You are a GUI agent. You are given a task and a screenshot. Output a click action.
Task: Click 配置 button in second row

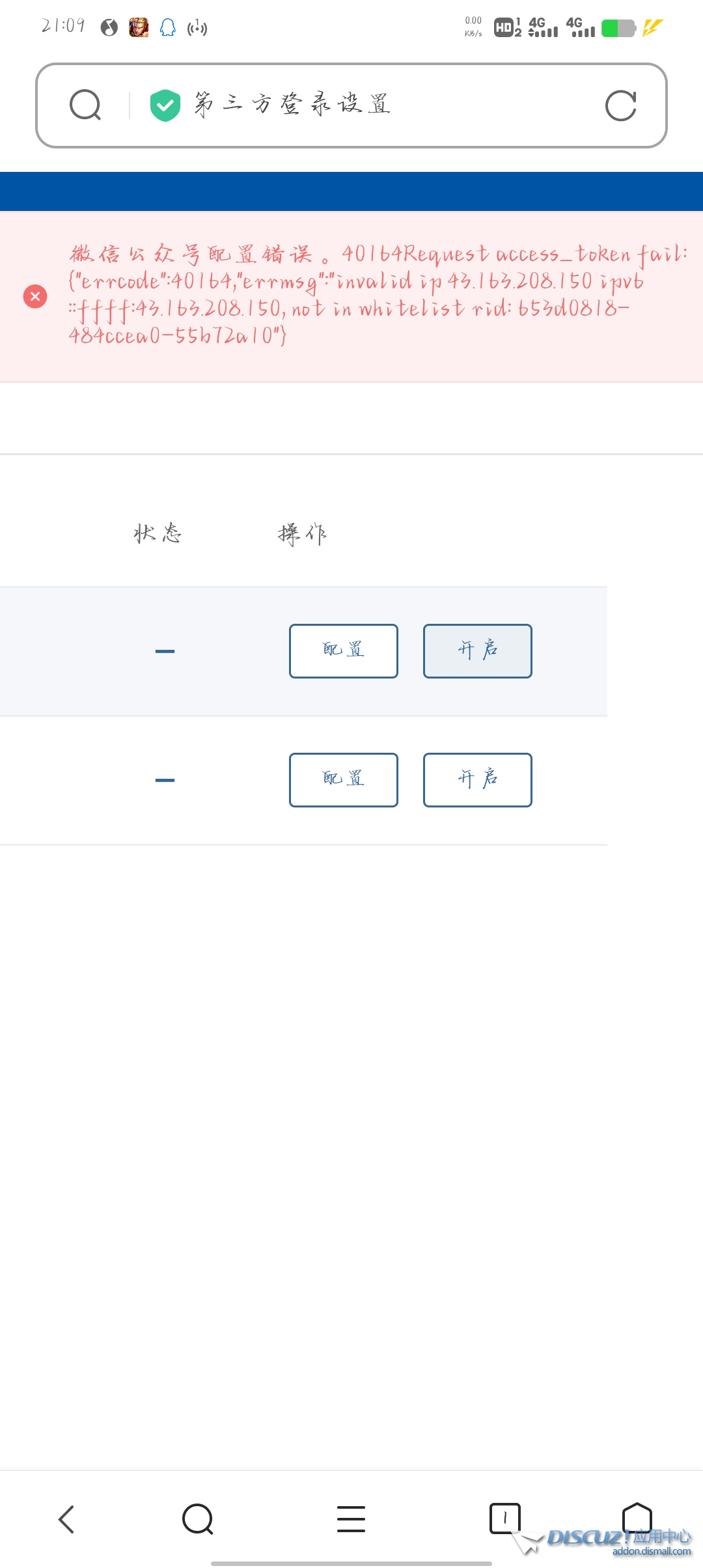(x=343, y=779)
